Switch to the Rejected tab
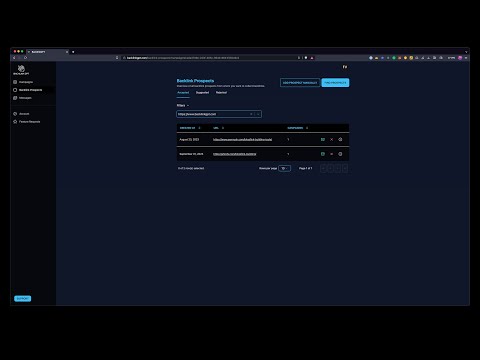 221,93
